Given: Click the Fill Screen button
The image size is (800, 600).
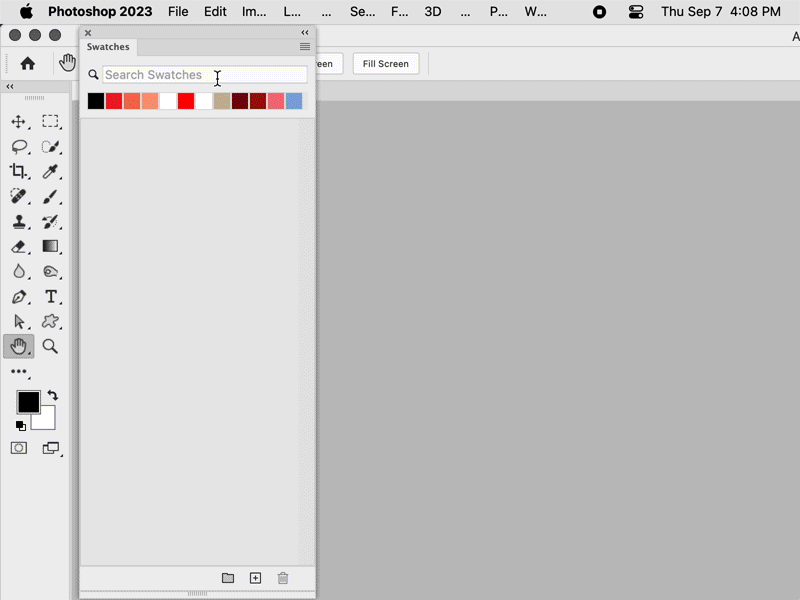Looking at the screenshot, I should [x=386, y=64].
